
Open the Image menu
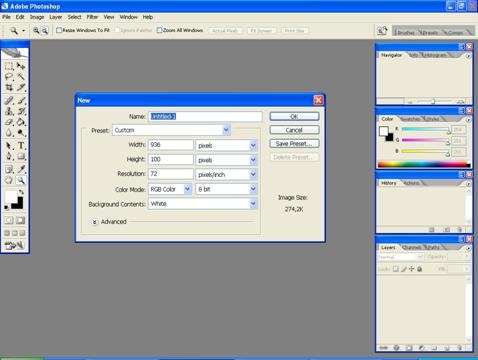coord(37,17)
